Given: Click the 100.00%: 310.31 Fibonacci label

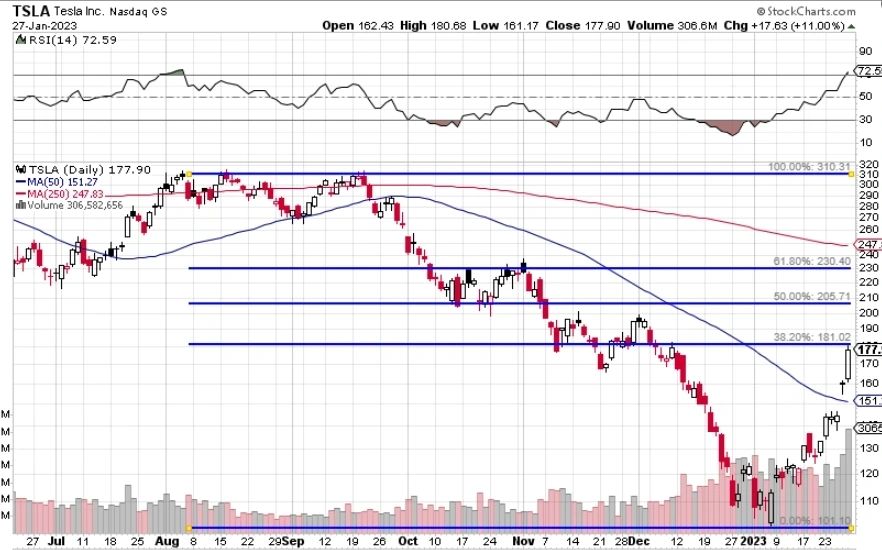Looking at the screenshot, I should [809, 166].
